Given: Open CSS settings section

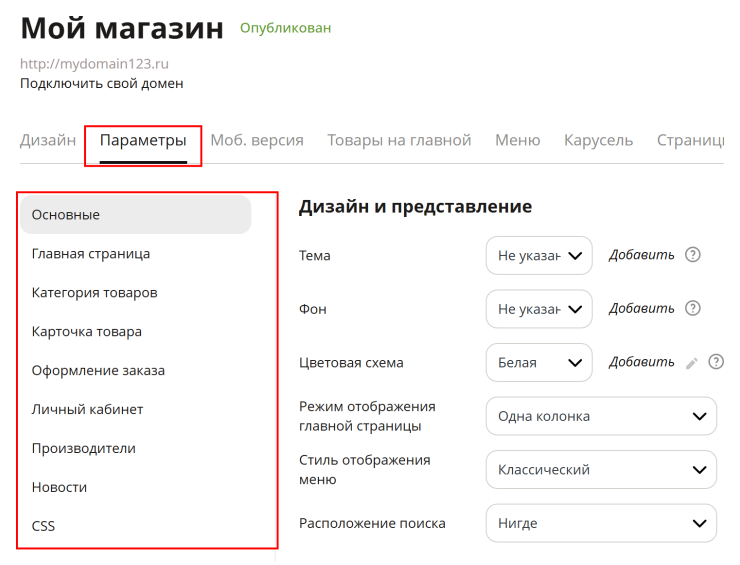Looking at the screenshot, I should click(x=43, y=526).
